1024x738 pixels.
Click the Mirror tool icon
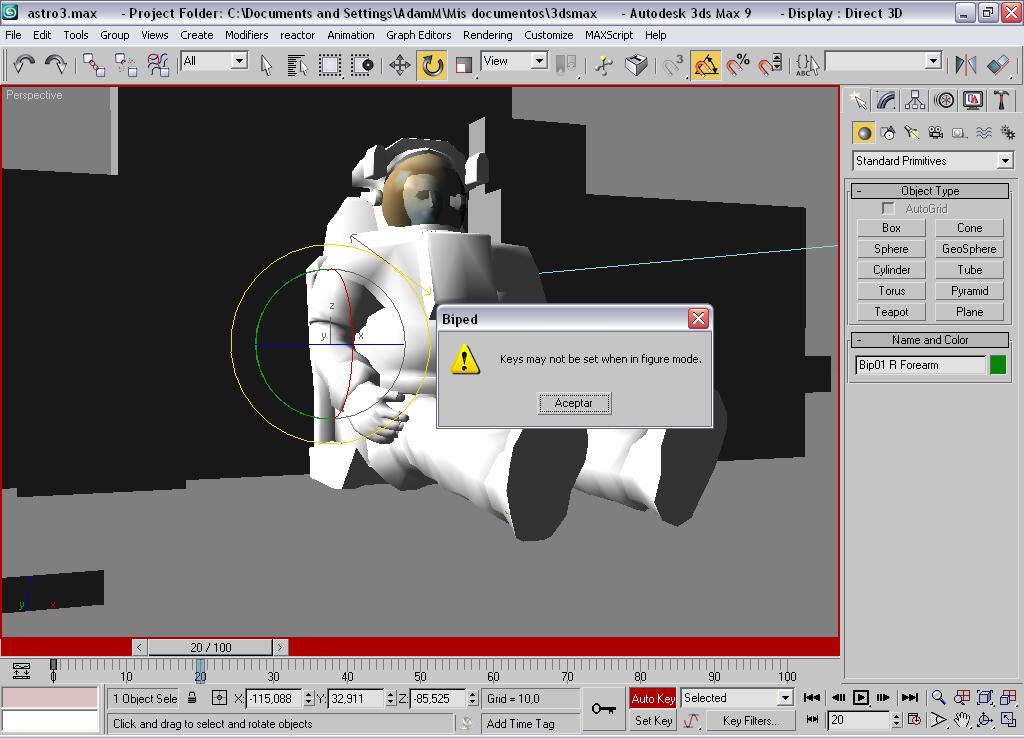[x=965, y=65]
